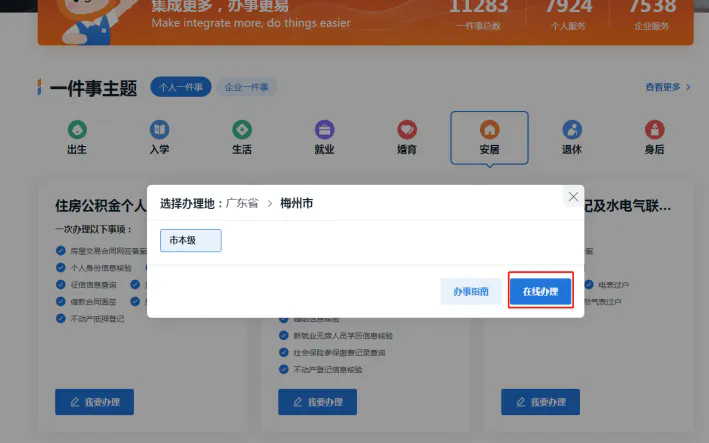Click 我要办理 on the 水电气联 card
Viewport: 709px width, 443px height.
pos(540,402)
